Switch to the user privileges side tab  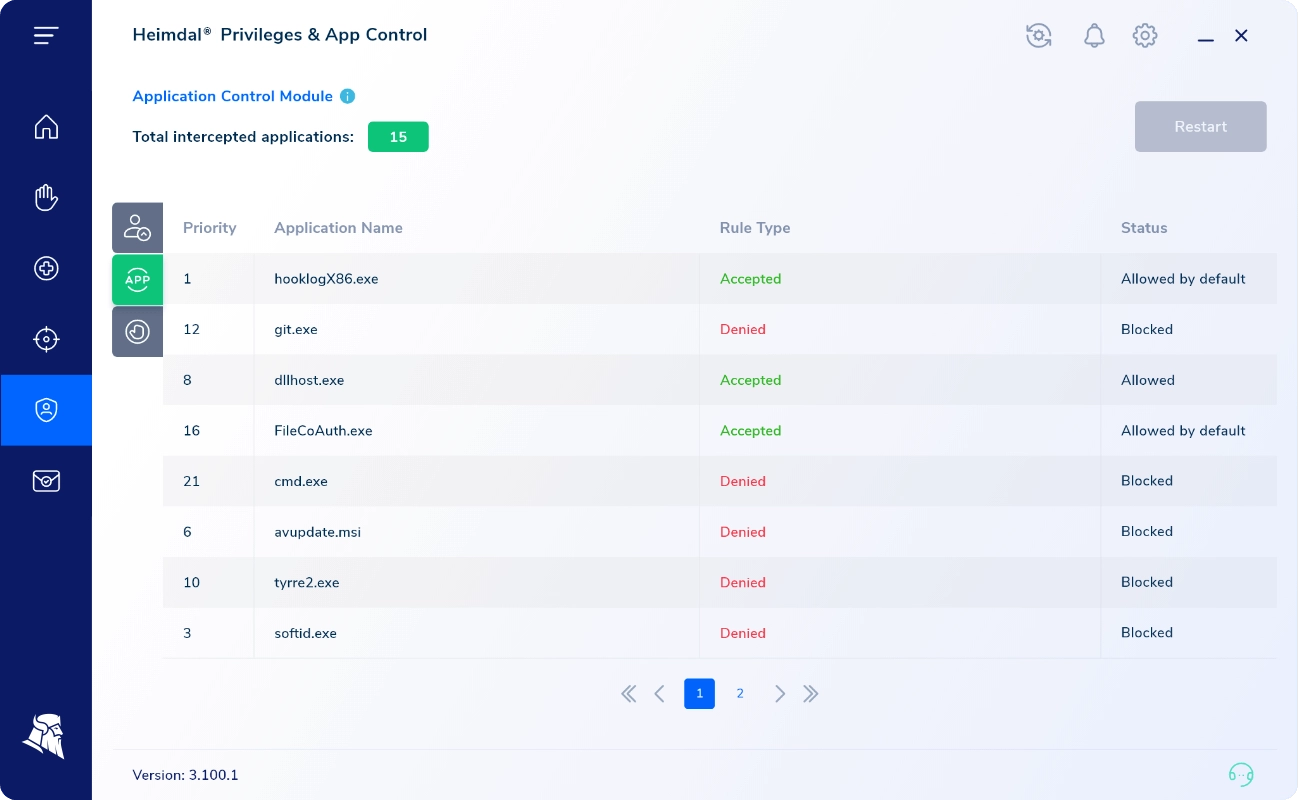(137, 228)
